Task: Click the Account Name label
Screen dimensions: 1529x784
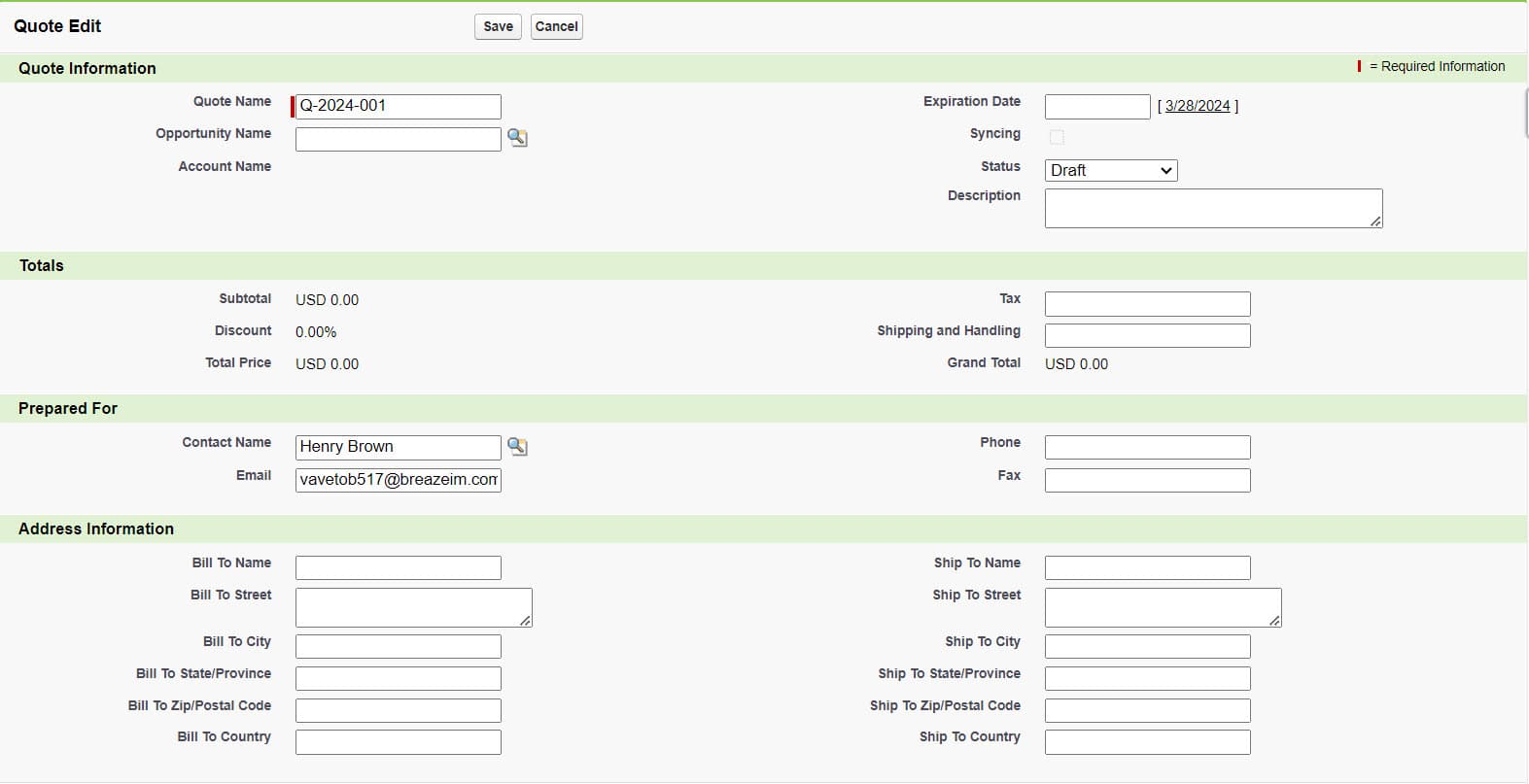Action: tap(225, 166)
